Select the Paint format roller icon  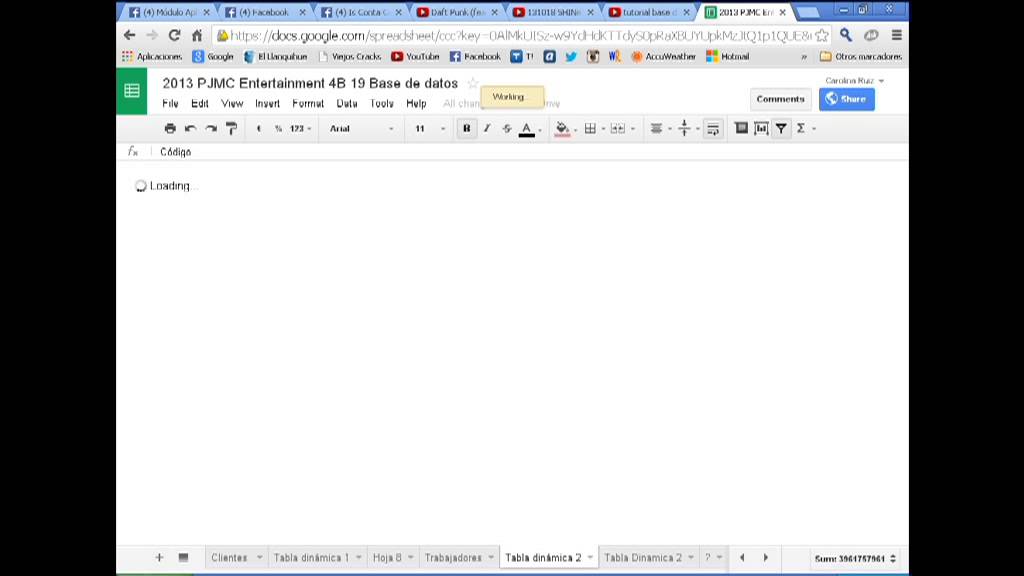pos(231,129)
